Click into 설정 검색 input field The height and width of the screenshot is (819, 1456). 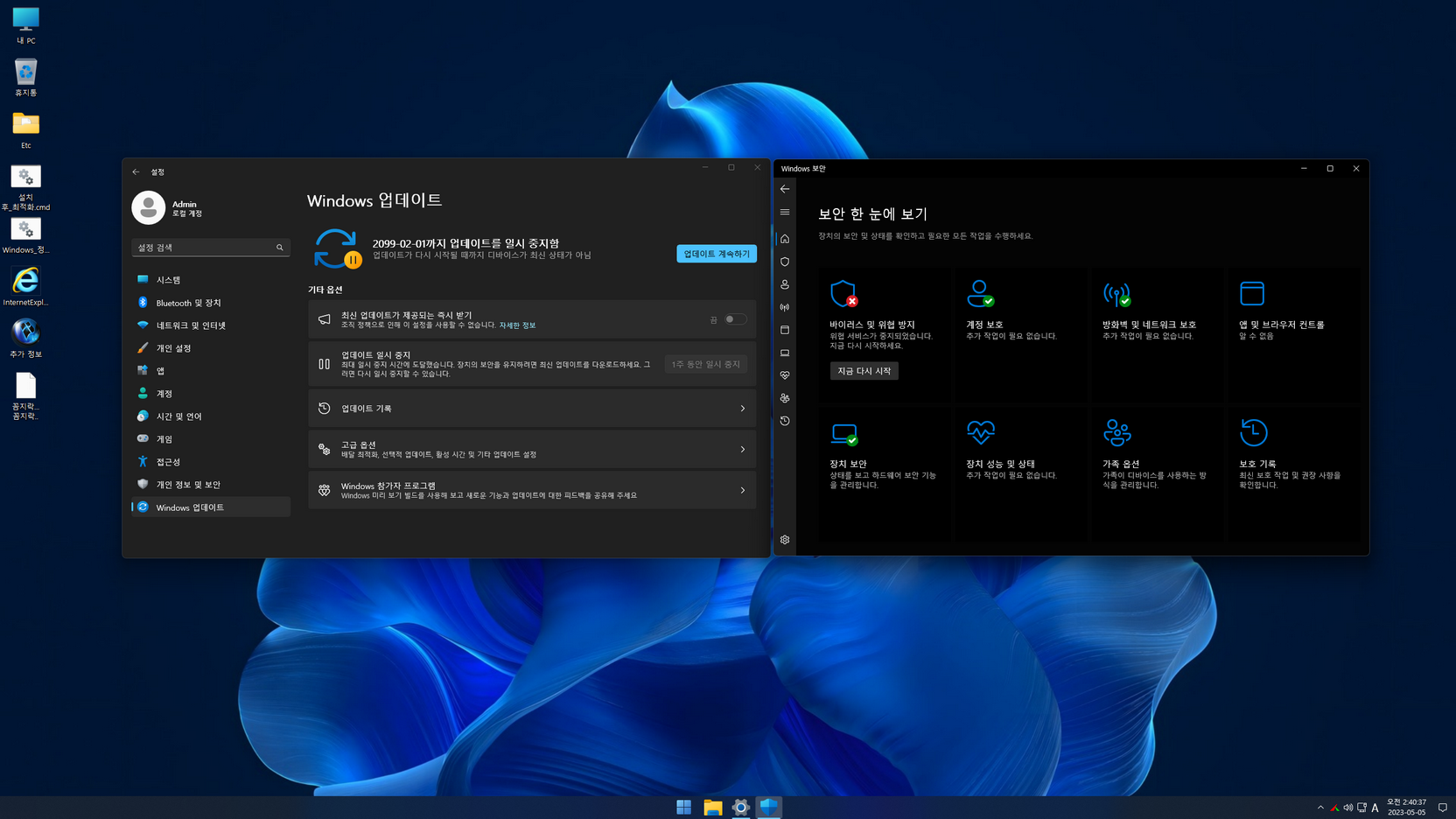[210, 248]
